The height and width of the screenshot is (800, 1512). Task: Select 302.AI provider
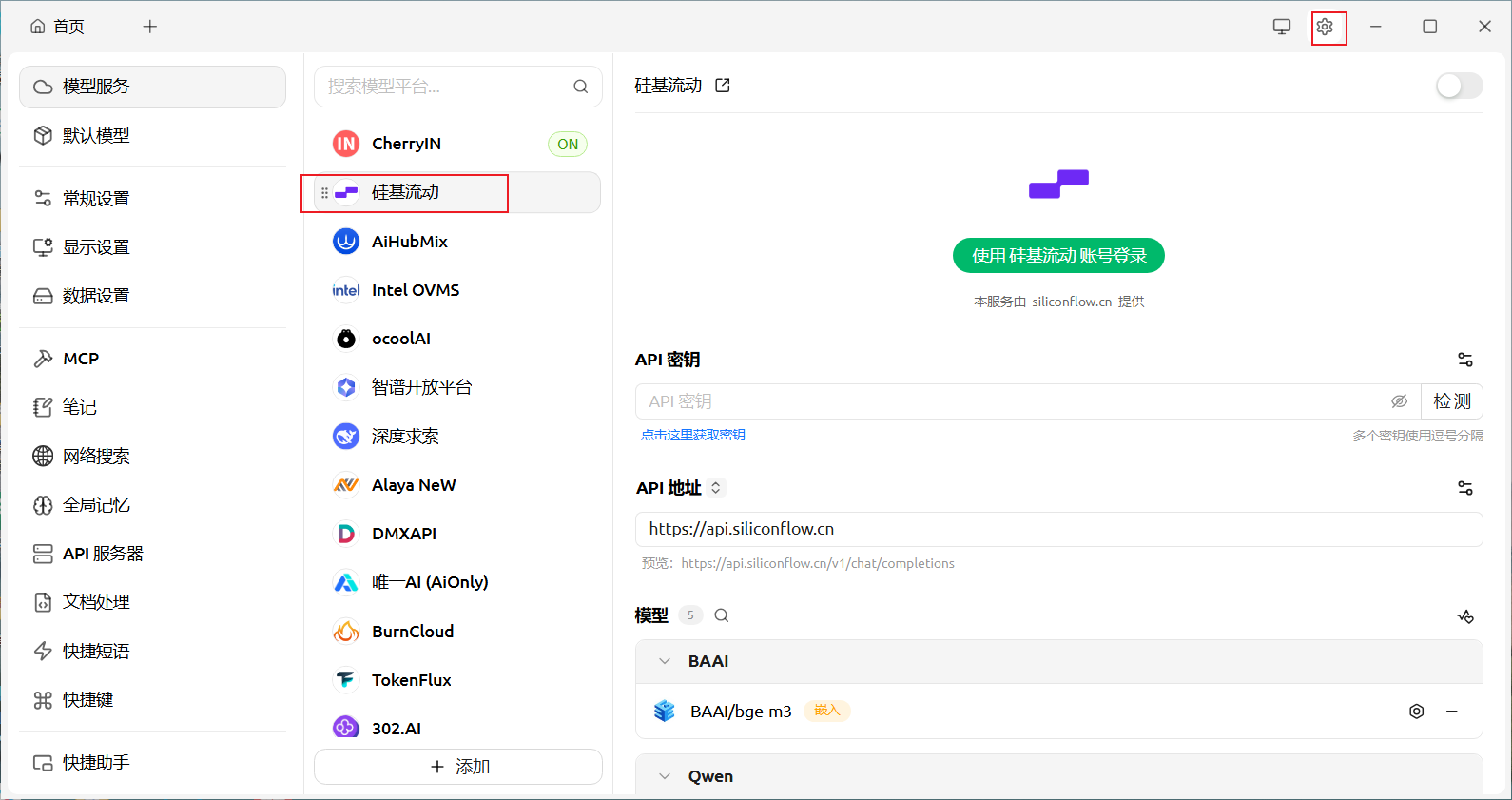457,728
